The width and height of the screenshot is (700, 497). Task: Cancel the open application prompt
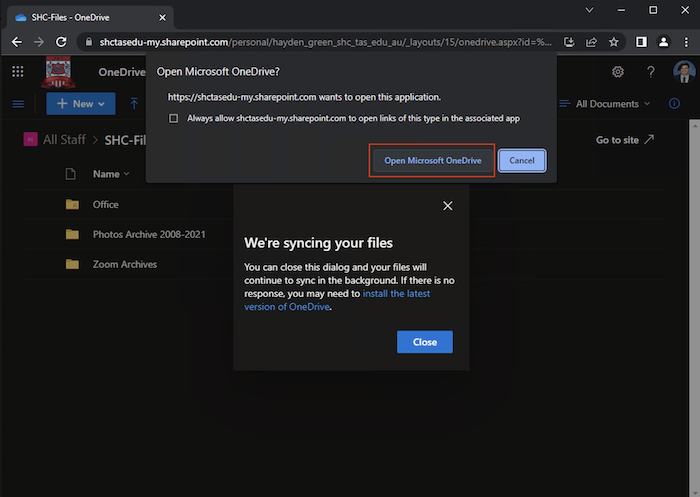coord(522,160)
